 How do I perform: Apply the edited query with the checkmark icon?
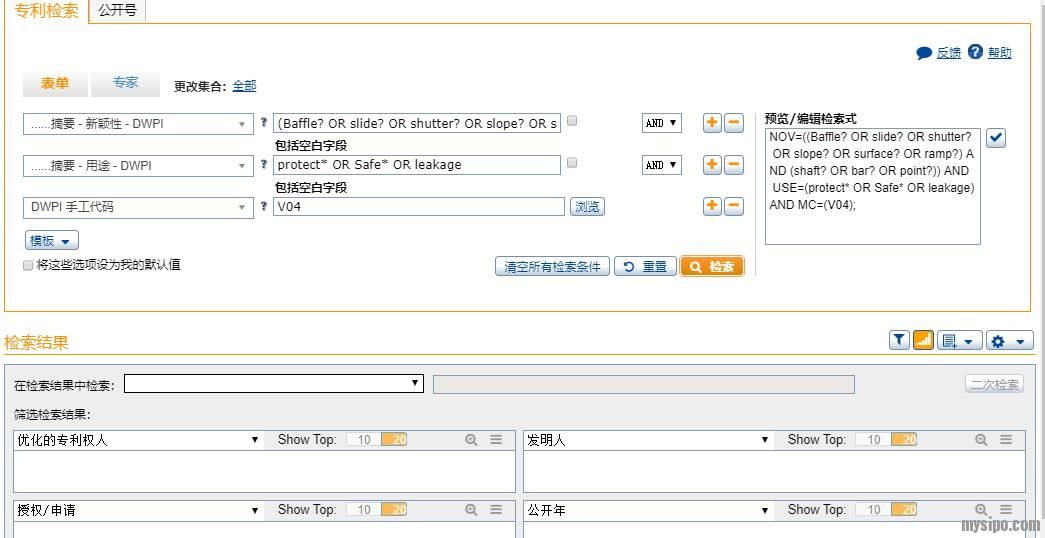tap(996, 138)
